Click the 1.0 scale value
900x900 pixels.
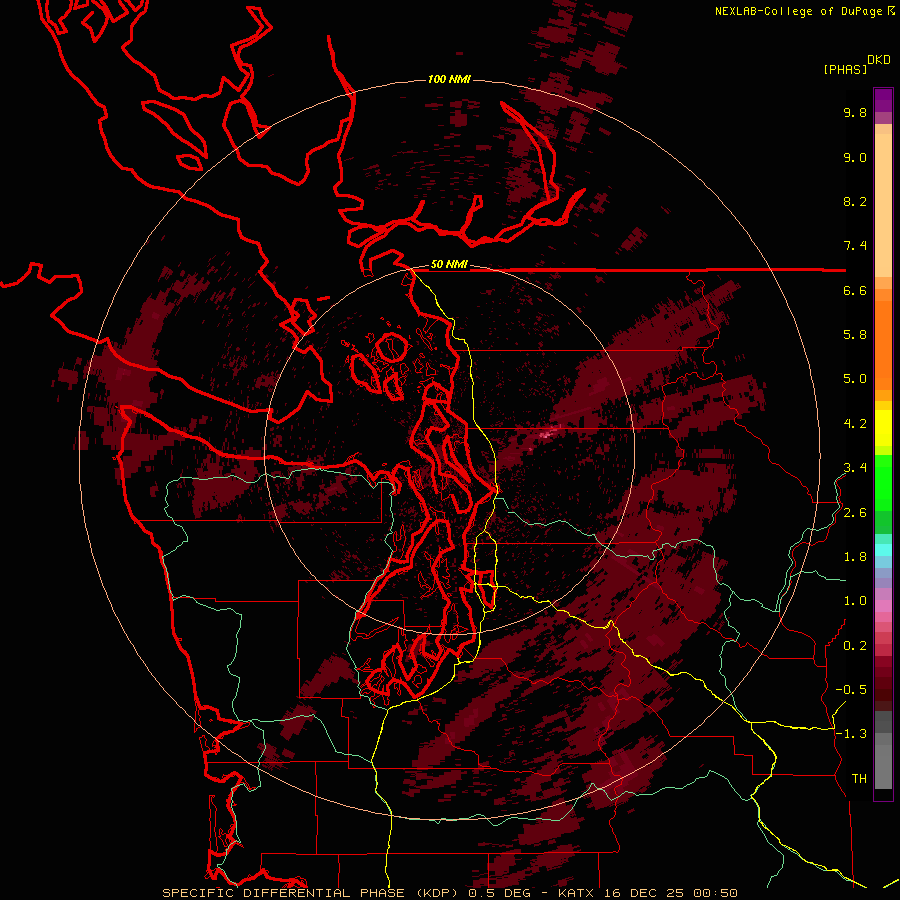(855, 601)
